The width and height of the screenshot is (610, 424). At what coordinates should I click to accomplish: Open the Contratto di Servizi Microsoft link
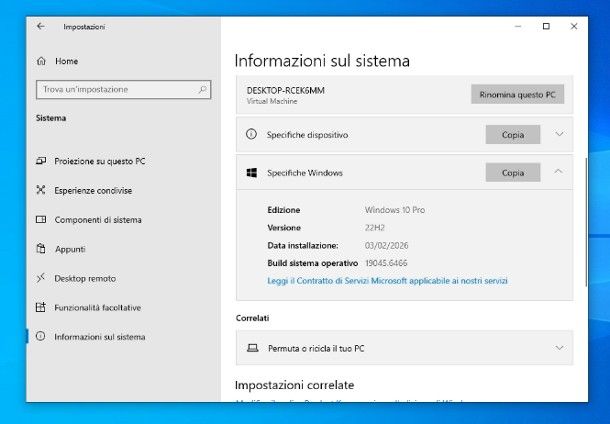[387, 281]
